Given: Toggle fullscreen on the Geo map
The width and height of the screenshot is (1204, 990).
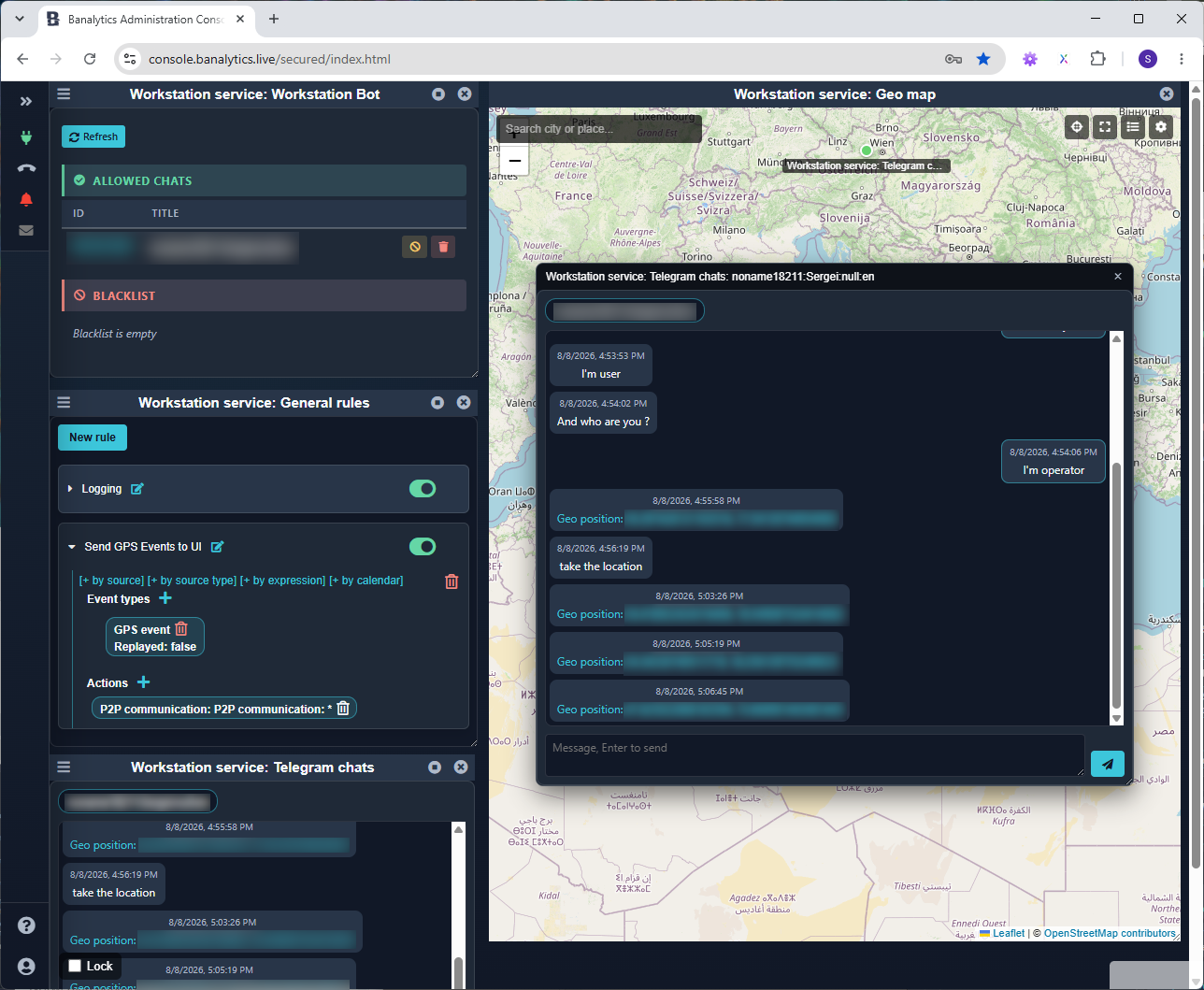Looking at the screenshot, I should (x=1105, y=127).
